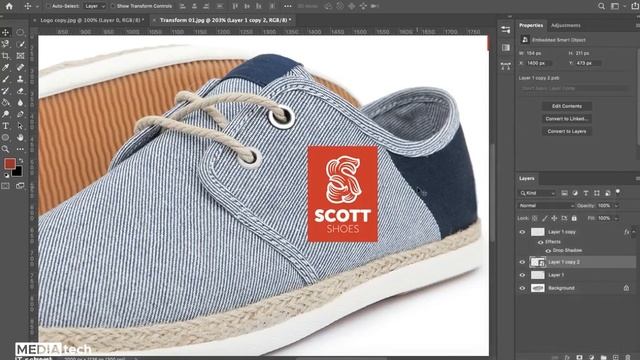Select the Lasso tool
Screen dimensions: 640x360
pyautogui.click(x=6, y=44)
